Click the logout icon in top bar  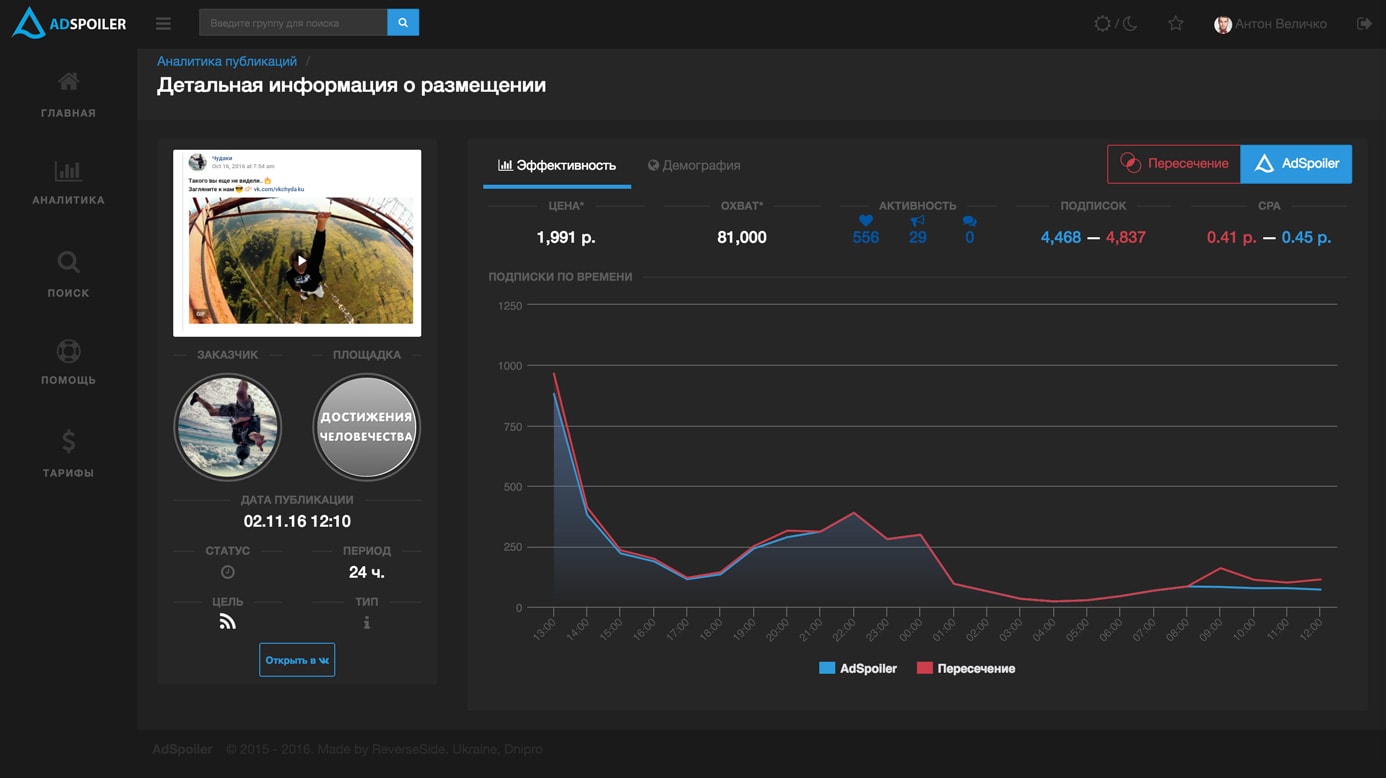point(1363,23)
